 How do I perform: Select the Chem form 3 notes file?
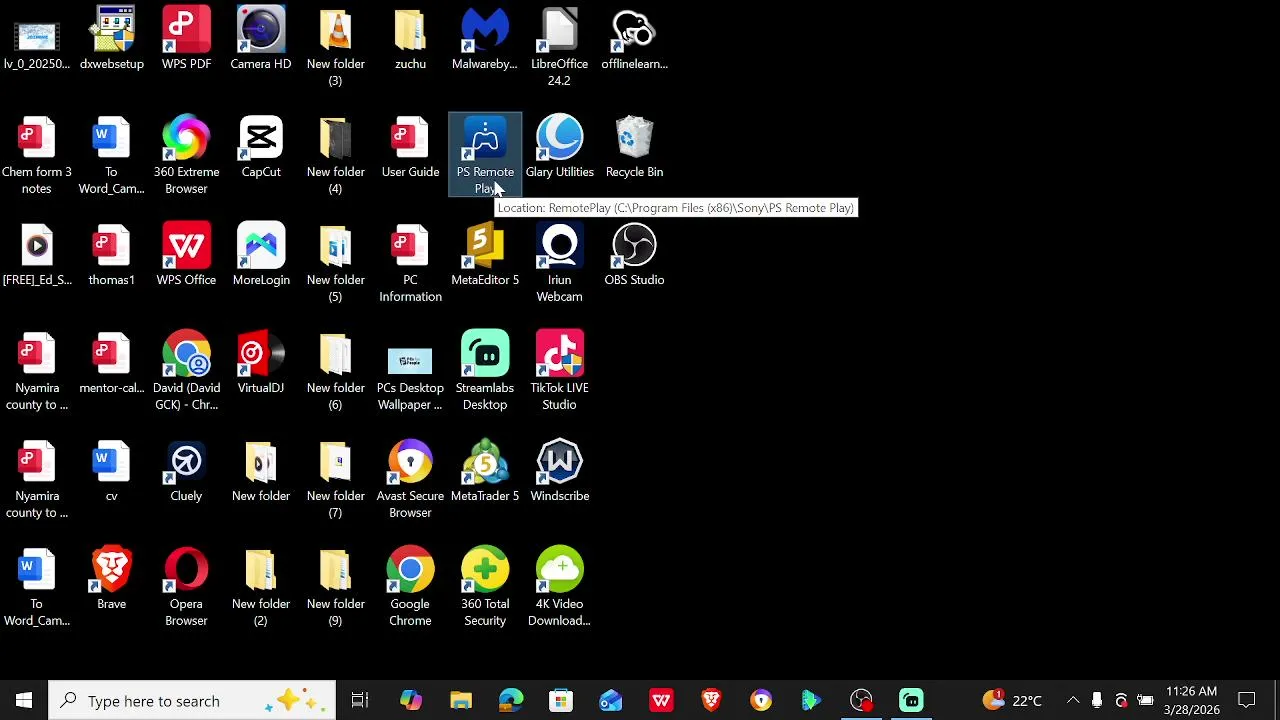tap(37, 155)
